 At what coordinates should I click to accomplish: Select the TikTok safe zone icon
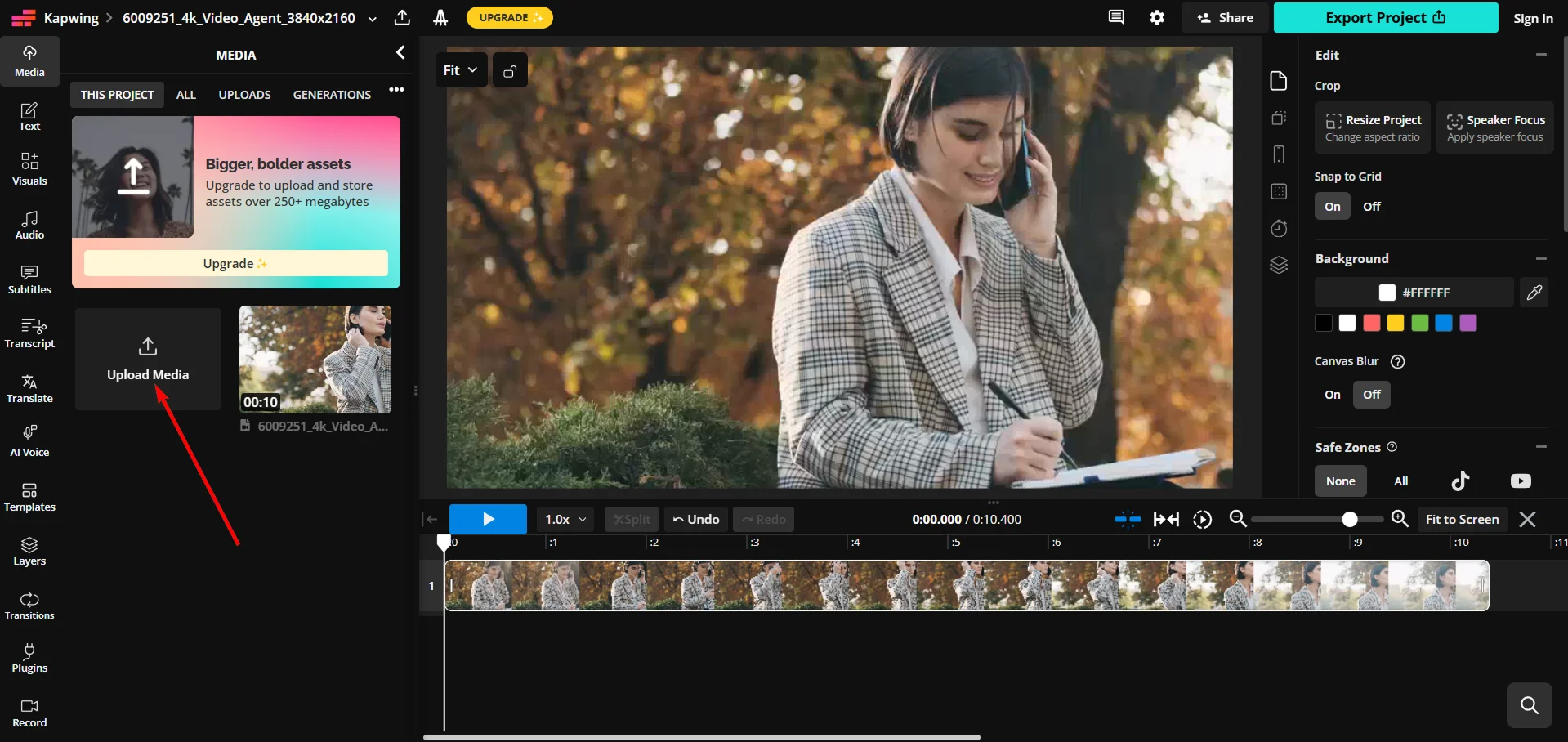click(x=1460, y=481)
